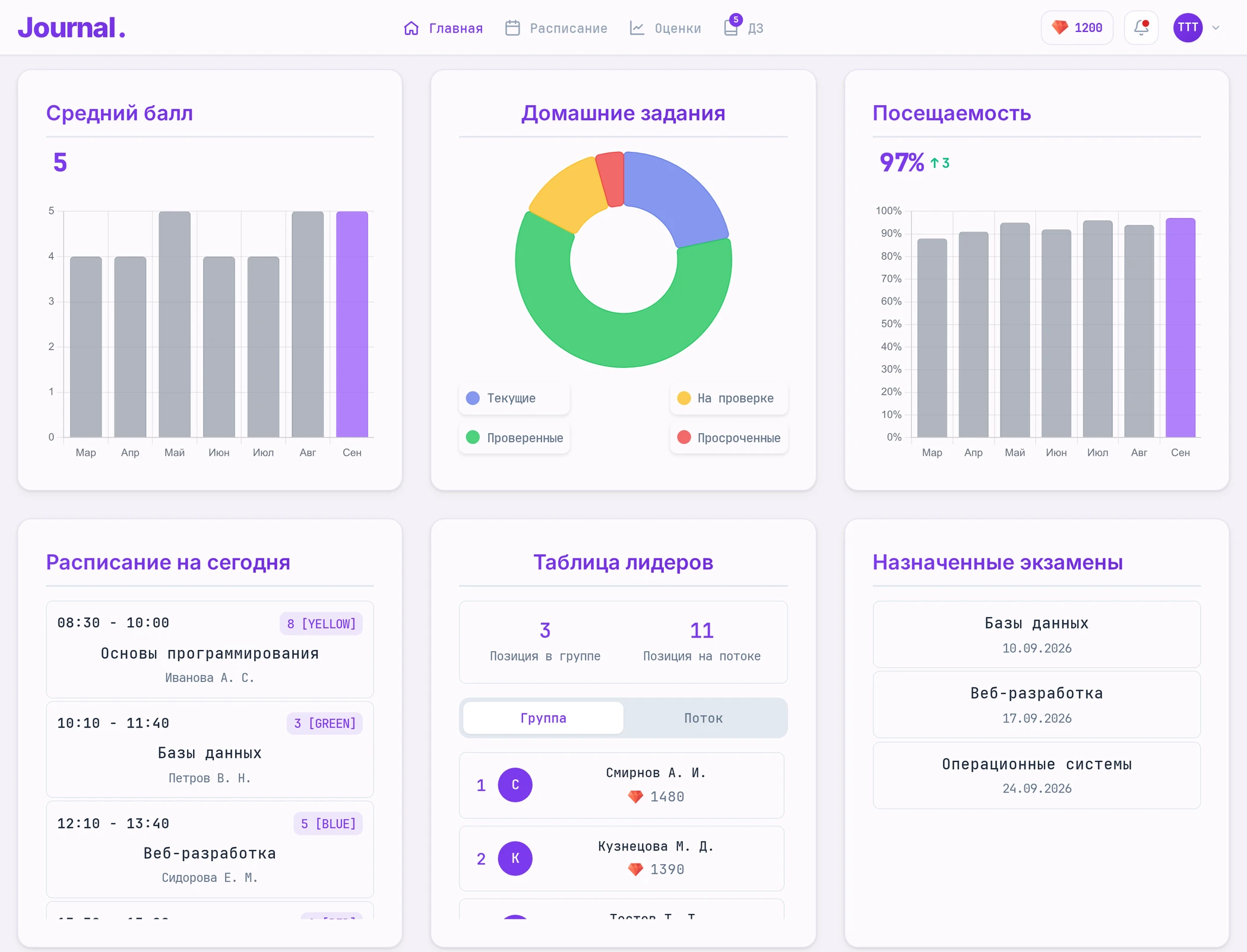Click the Таблица лидеров heading
Viewport: 1247px width, 952px height.
pos(623,562)
